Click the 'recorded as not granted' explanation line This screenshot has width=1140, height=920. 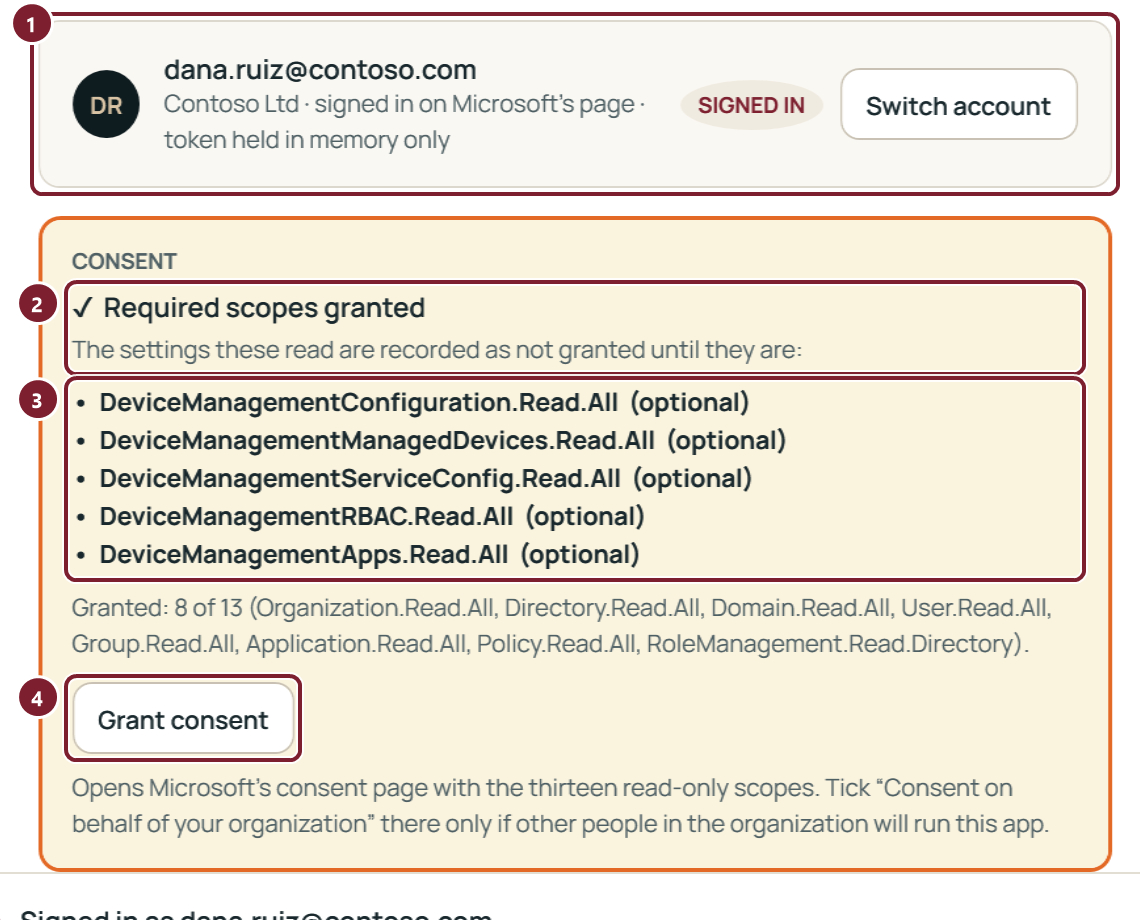(x=437, y=350)
